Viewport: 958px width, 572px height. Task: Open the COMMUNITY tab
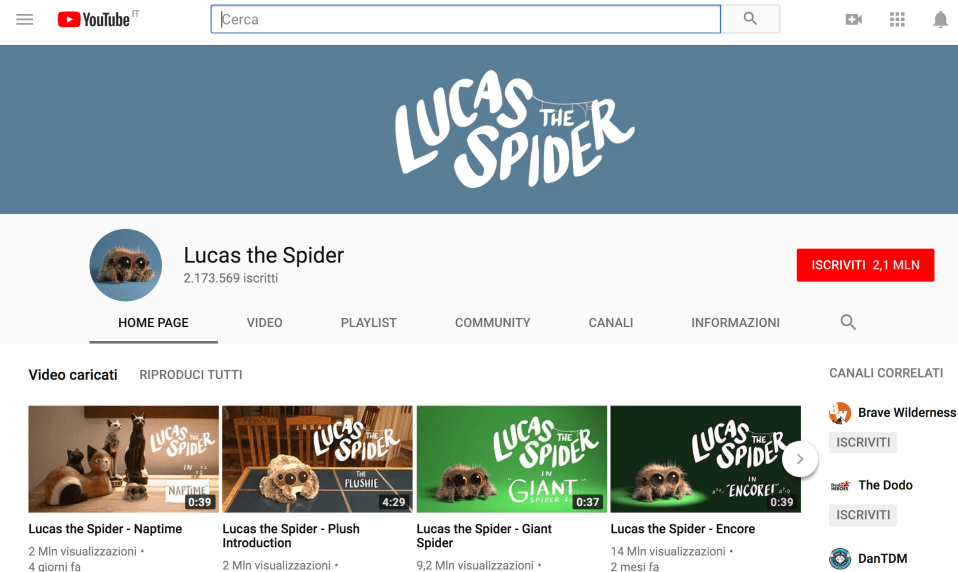(x=492, y=323)
